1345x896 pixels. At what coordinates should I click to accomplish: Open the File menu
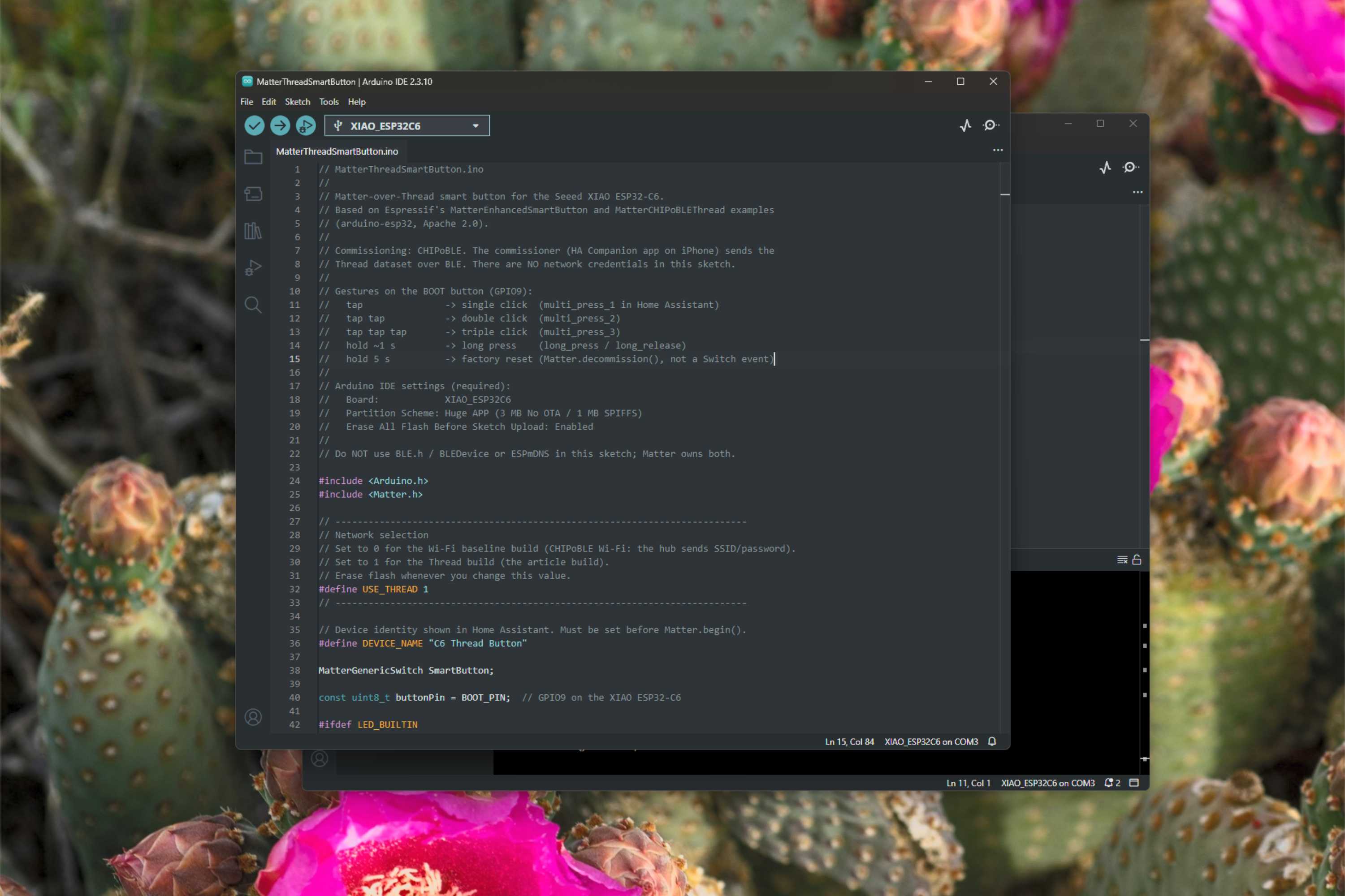tap(247, 102)
